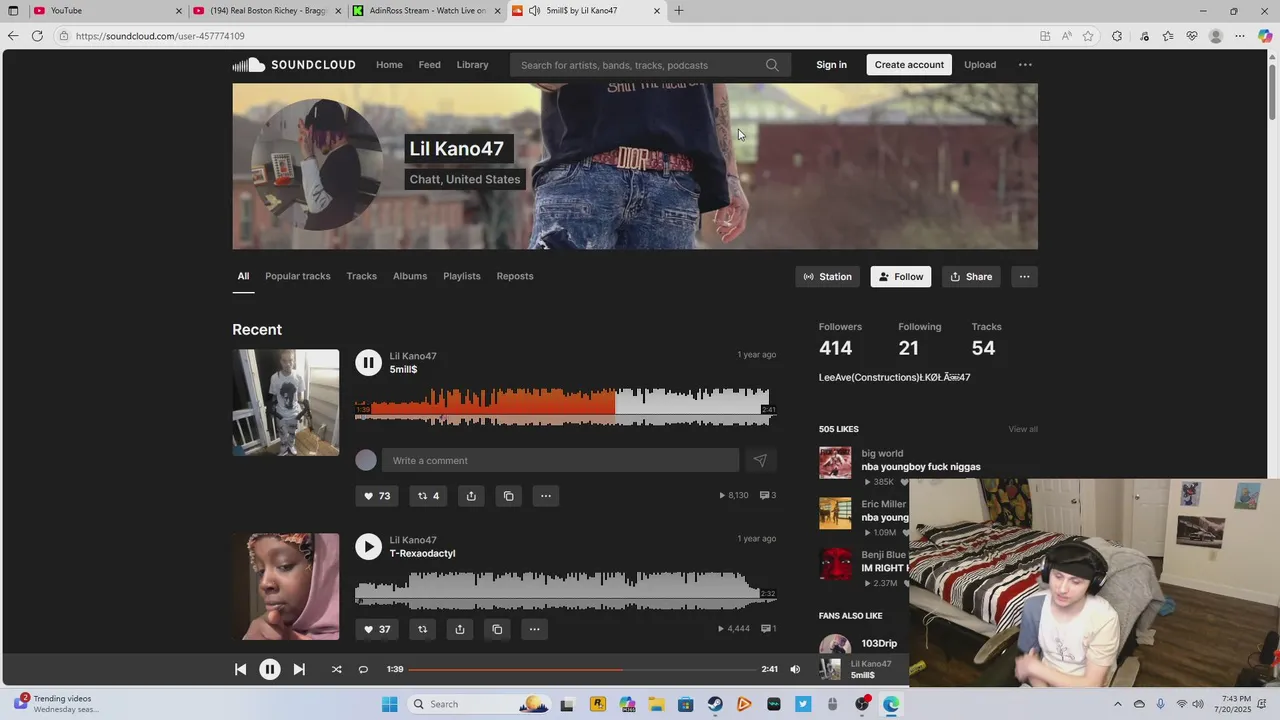Add this page to browser favorites
This screenshot has width=1280, height=720.
click(x=1088, y=36)
